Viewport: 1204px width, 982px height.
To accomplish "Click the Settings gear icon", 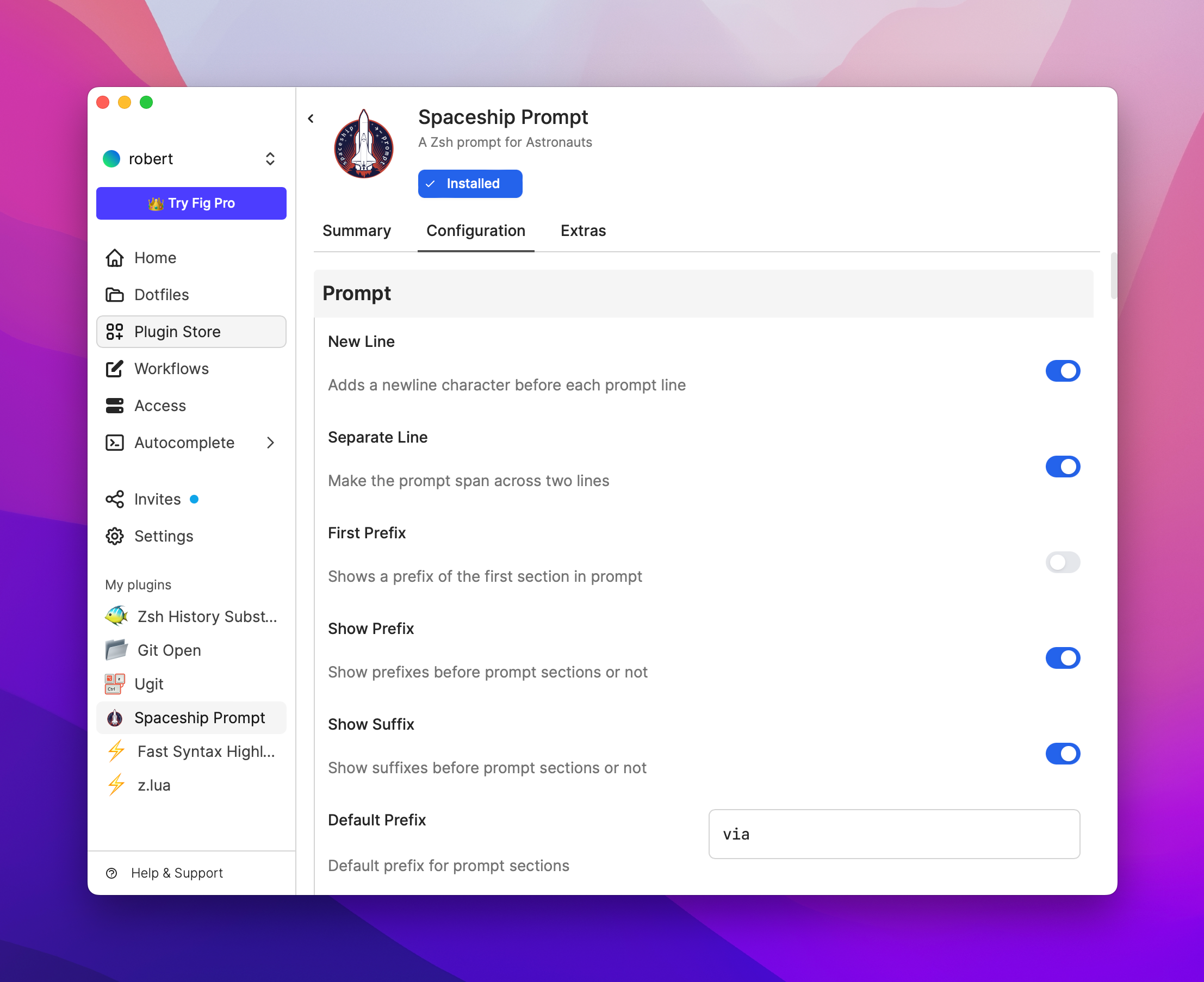I will click(x=114, y=536).
